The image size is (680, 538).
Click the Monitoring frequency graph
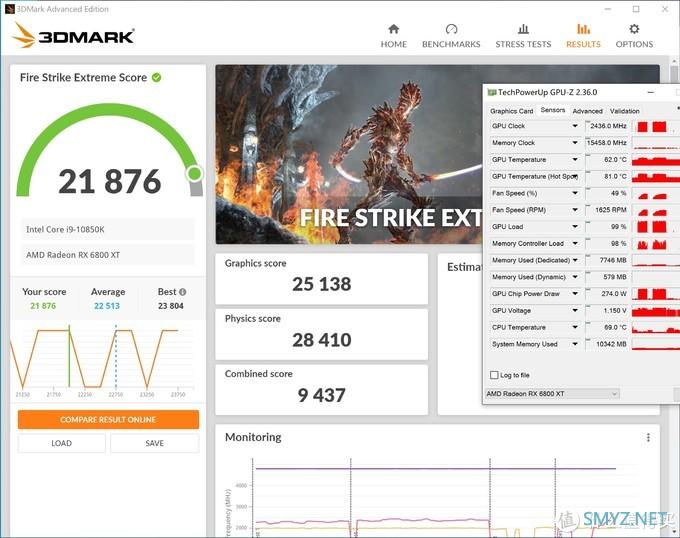[436, 496]
